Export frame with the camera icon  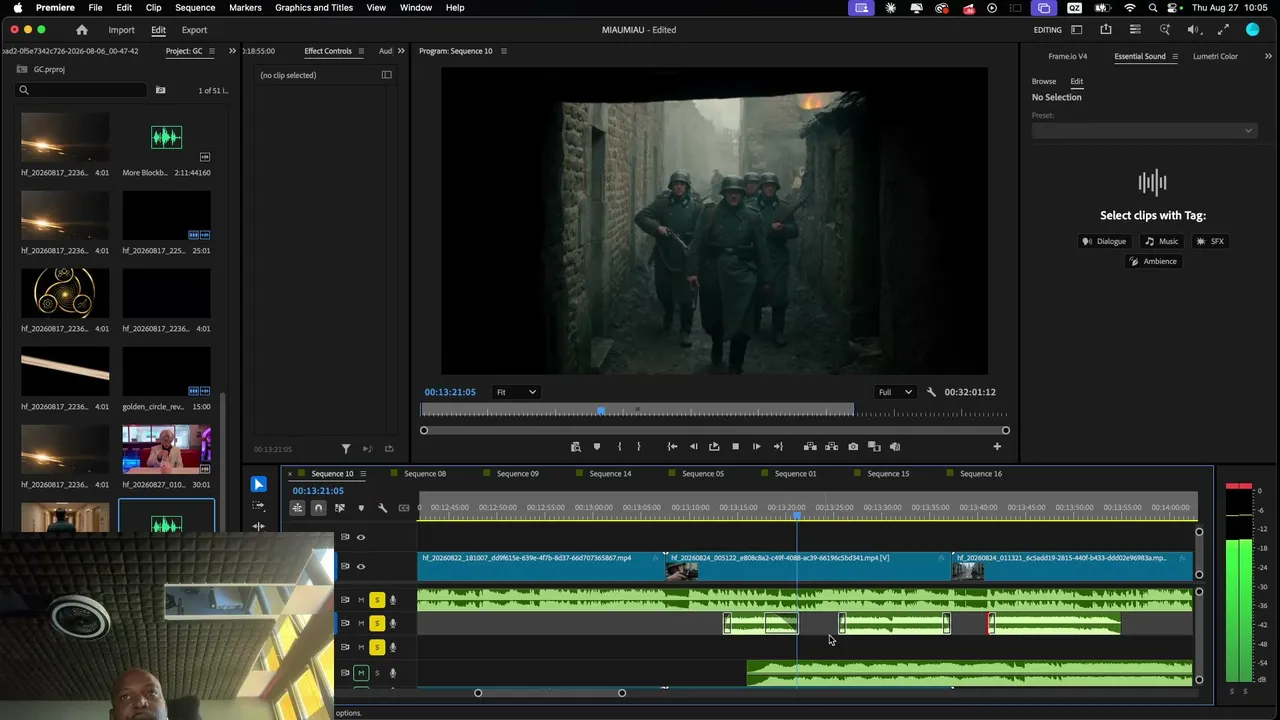853,447
